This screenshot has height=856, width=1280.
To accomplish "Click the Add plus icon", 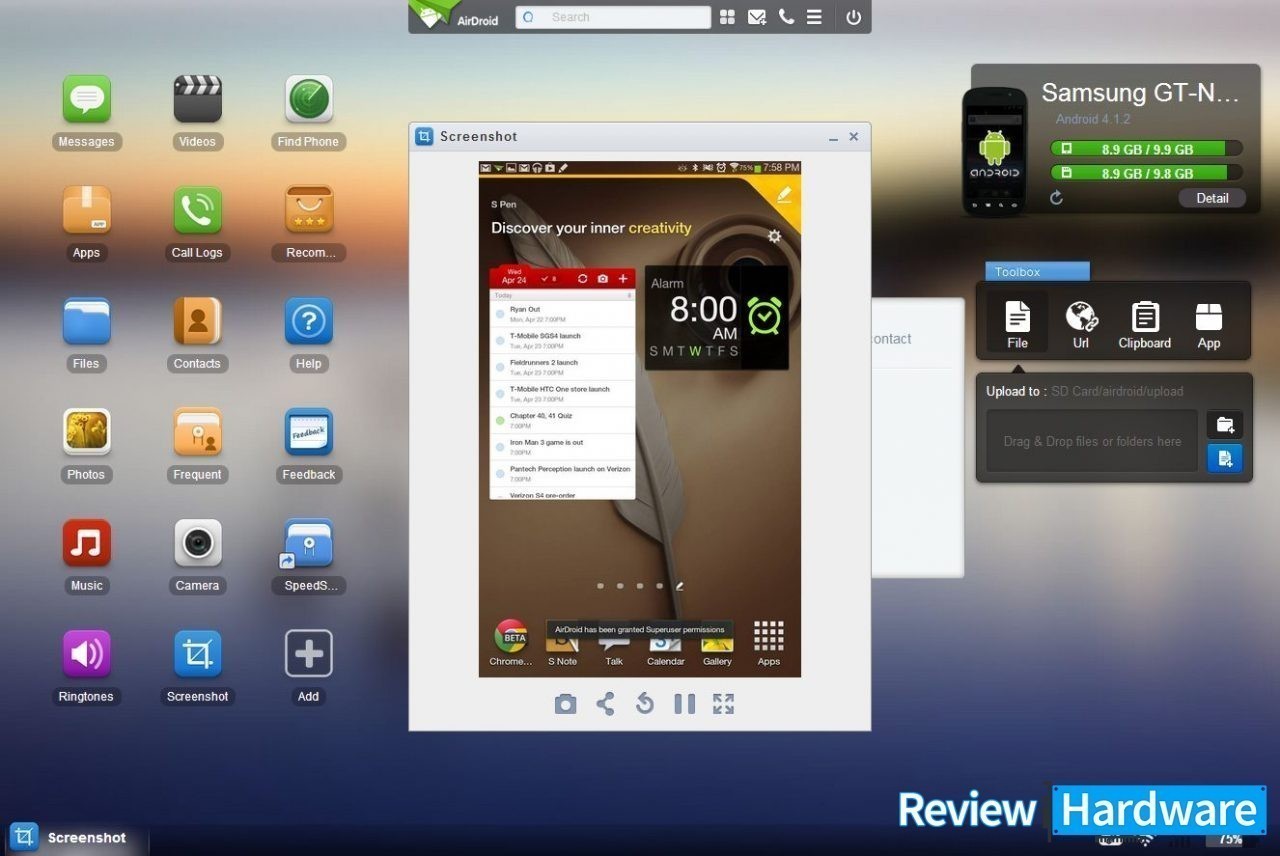I will pyautogui.click(x=309, y=654).
